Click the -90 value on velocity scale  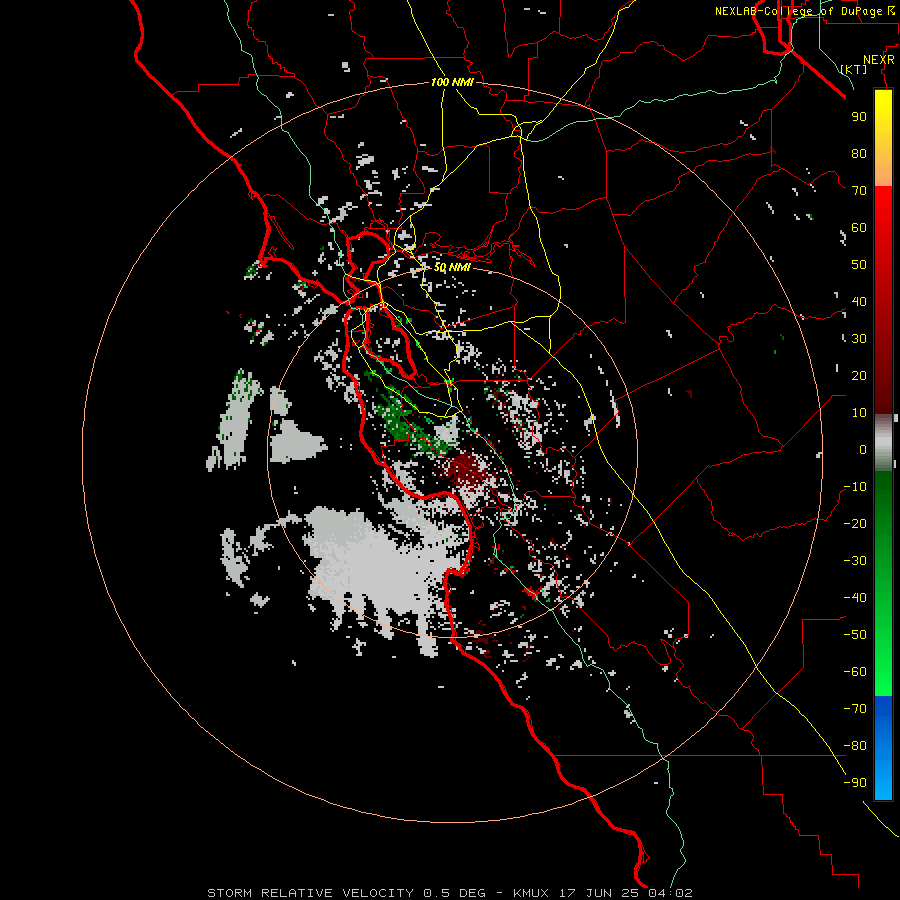click(855, 782)
